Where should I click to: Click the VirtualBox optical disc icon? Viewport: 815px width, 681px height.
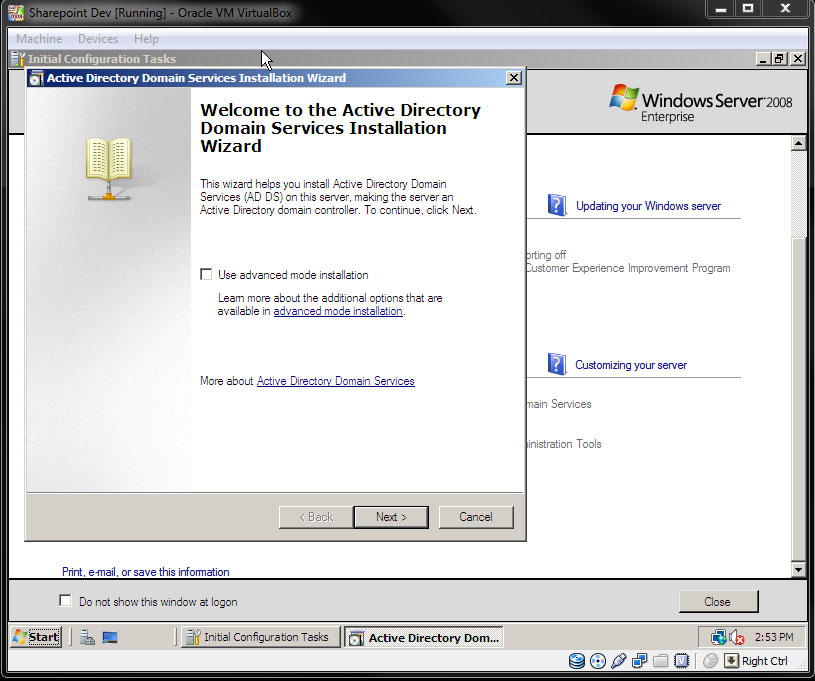[x=598, y=661]
